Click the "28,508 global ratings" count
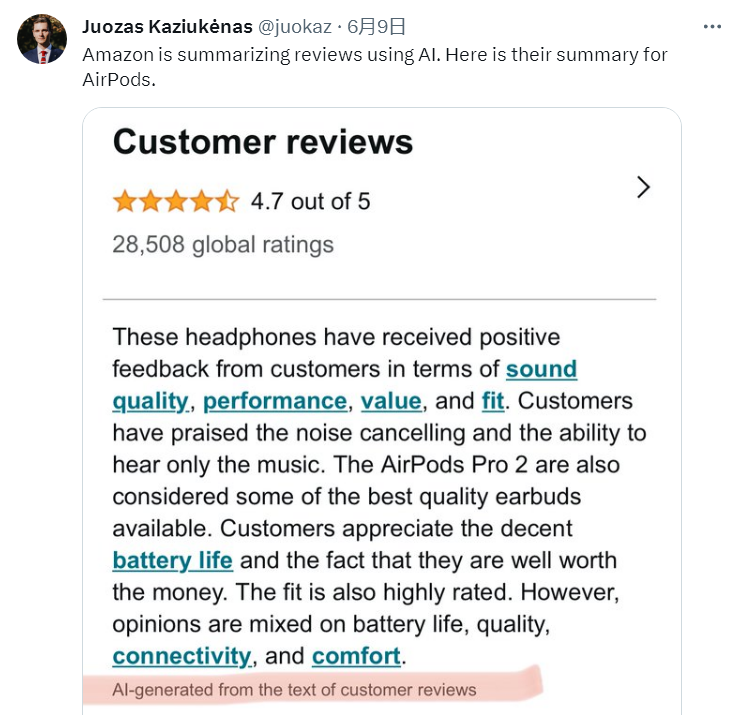Screen dimensions: 731x715 223,245
